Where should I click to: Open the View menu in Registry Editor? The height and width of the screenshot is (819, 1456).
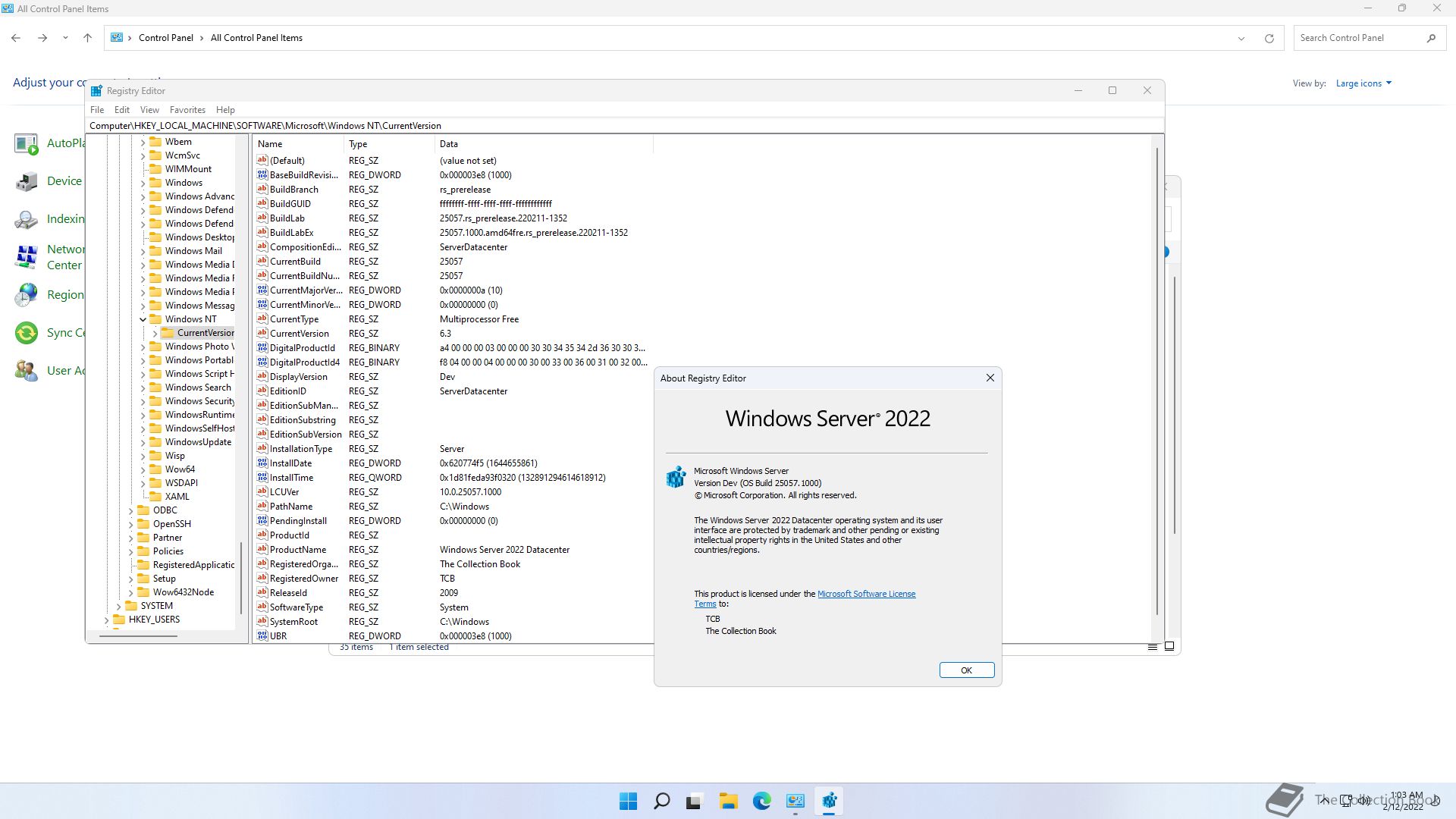tap(149, 110)
